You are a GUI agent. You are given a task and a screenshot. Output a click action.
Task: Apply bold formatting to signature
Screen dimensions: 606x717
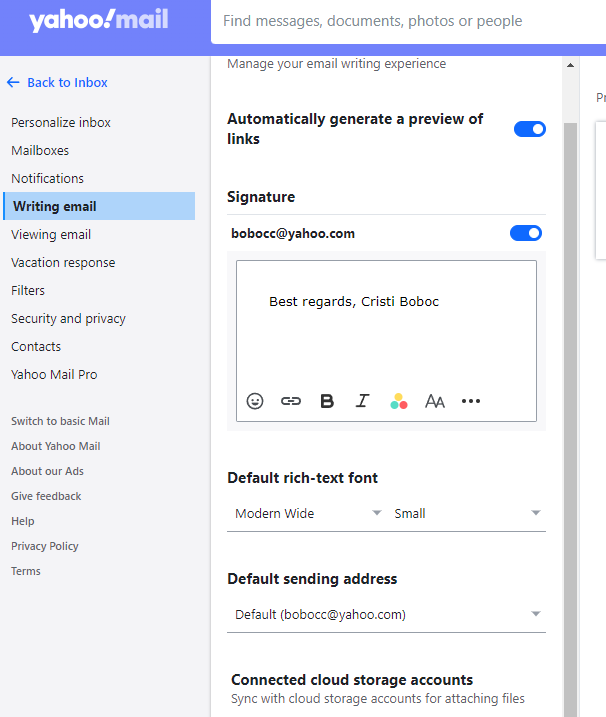[327, 401]
